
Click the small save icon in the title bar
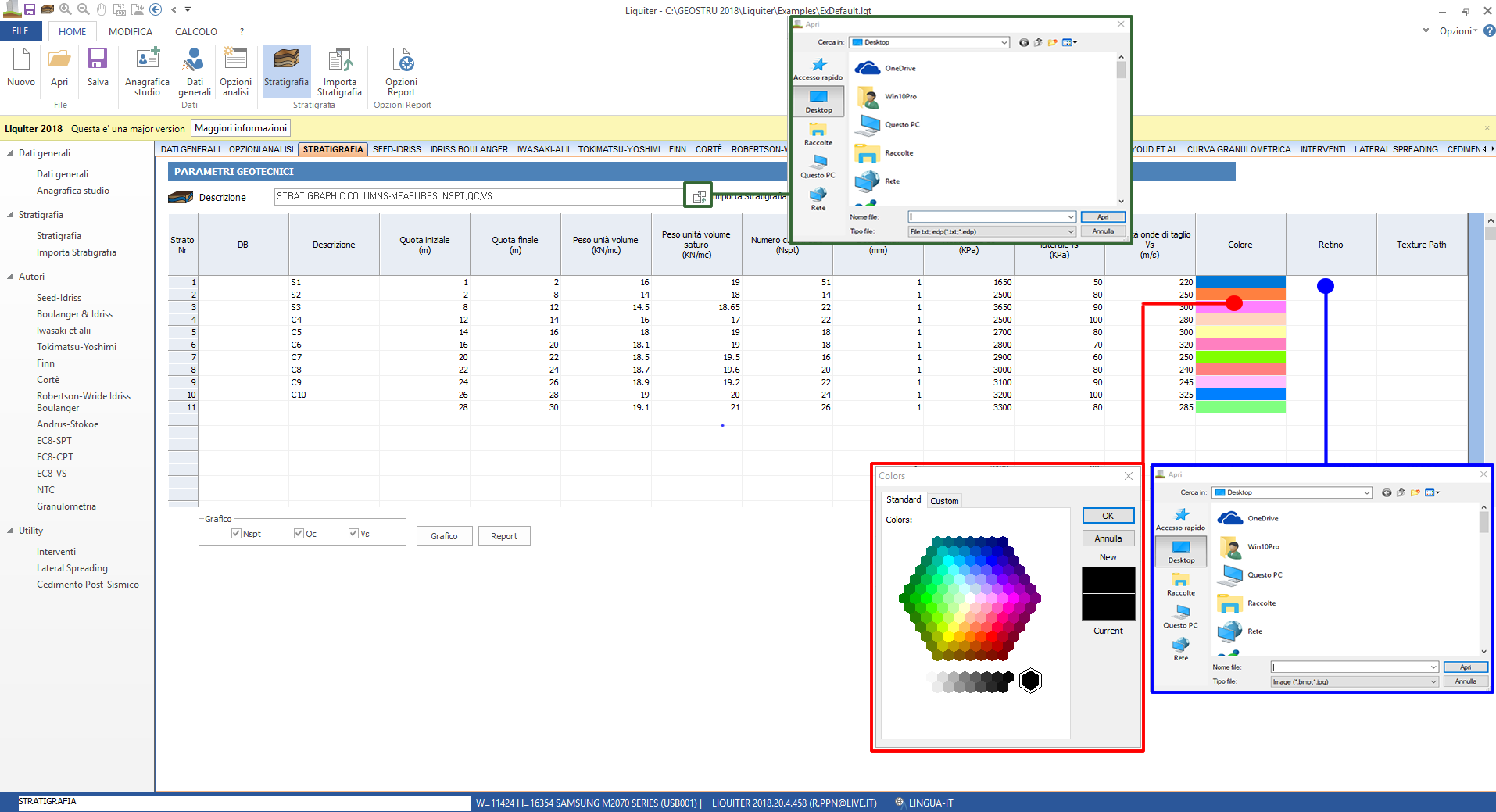[30, 9]
